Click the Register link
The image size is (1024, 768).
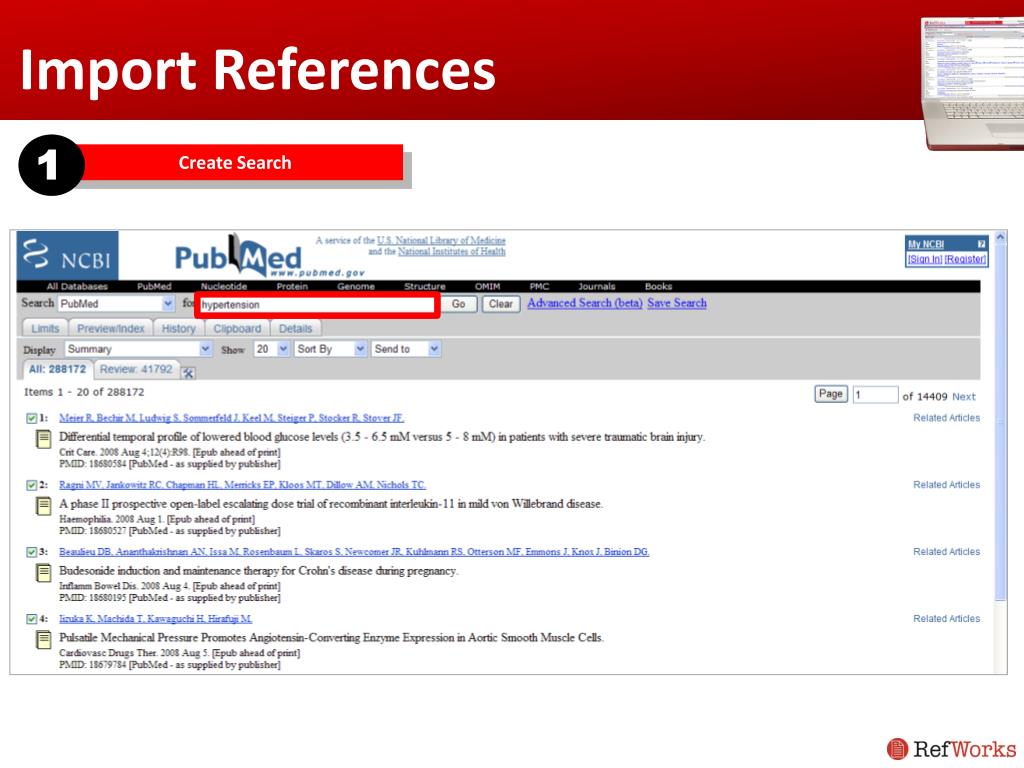pyautogui.click(x=965, y=259)
